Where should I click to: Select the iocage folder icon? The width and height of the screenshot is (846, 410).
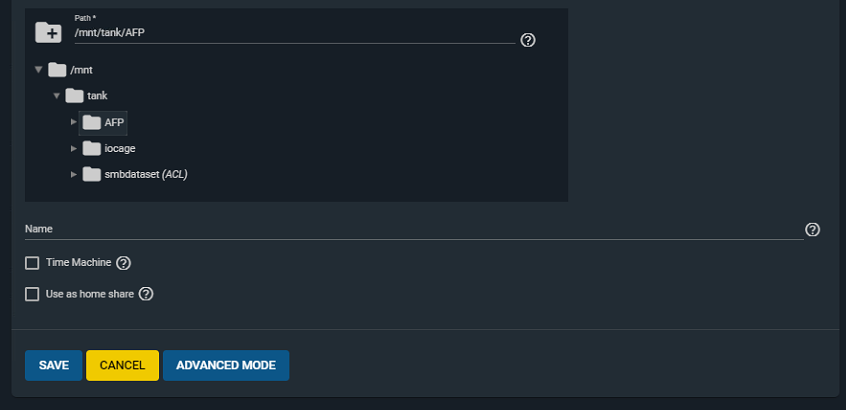click(x=92, y=148)
